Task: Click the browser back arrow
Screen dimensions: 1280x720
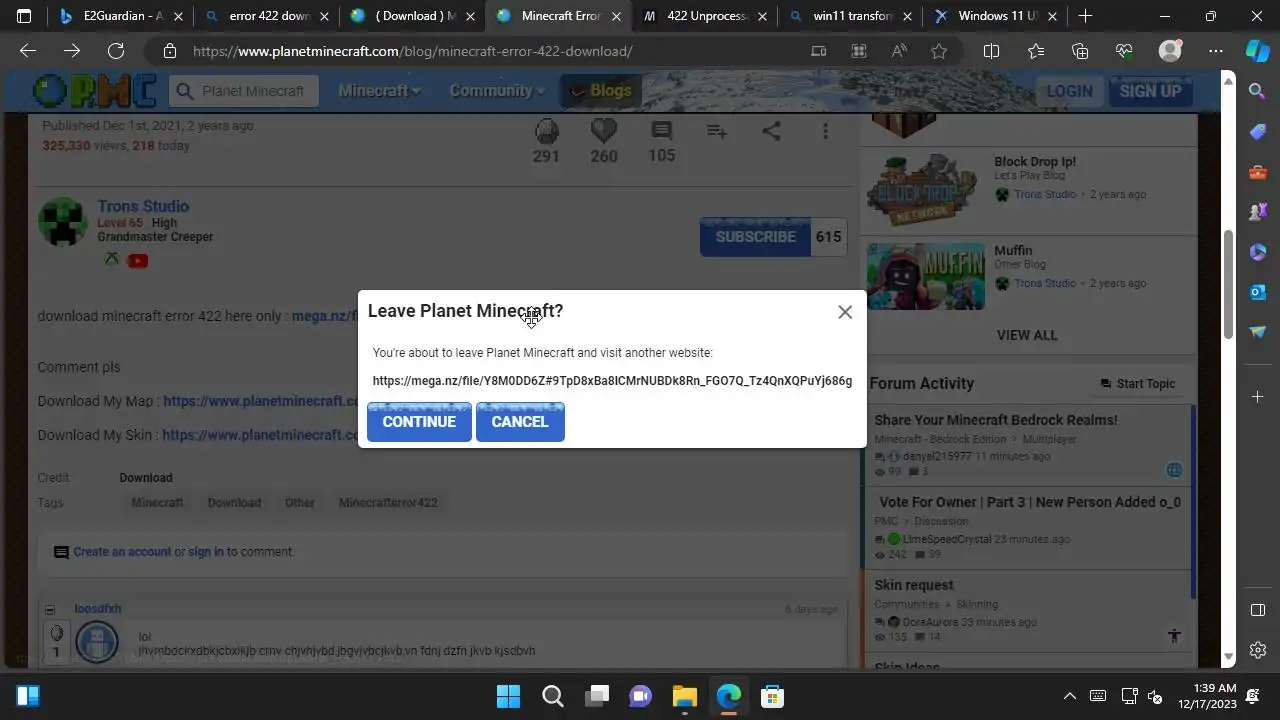Action: tap(28, 51)
